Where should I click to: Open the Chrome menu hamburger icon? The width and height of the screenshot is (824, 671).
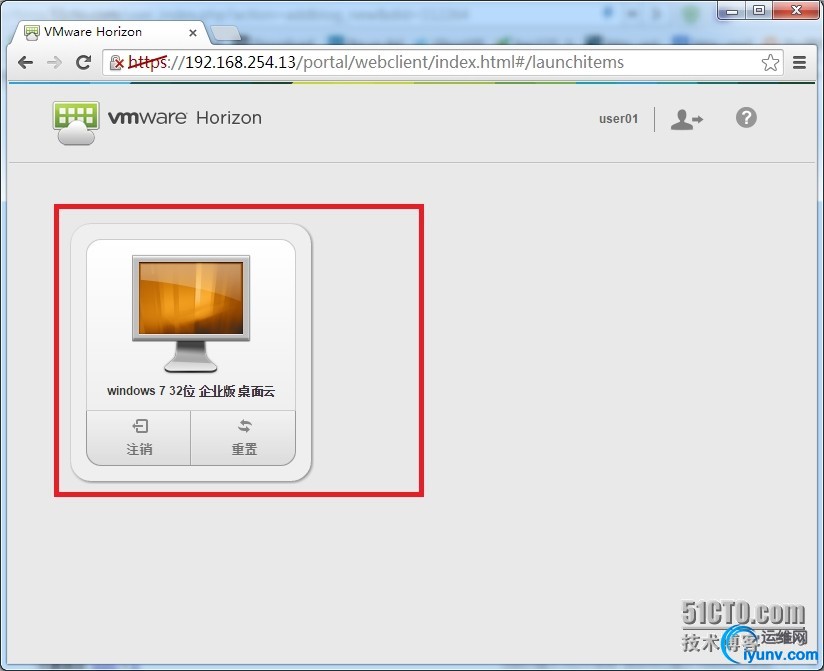pos(799,63)
